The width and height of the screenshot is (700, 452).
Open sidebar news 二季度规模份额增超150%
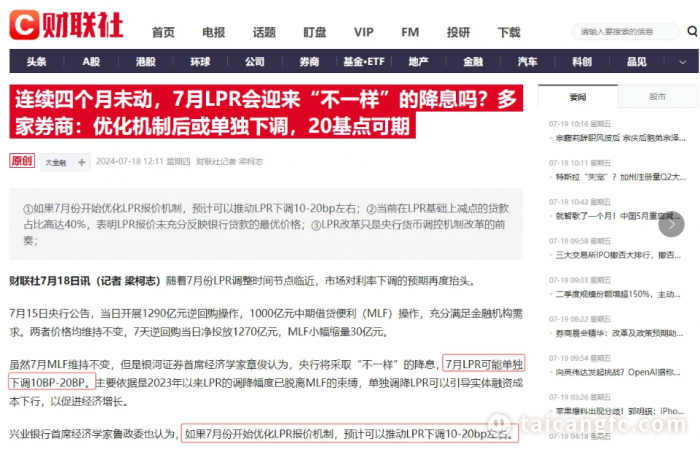pos(618,294)
